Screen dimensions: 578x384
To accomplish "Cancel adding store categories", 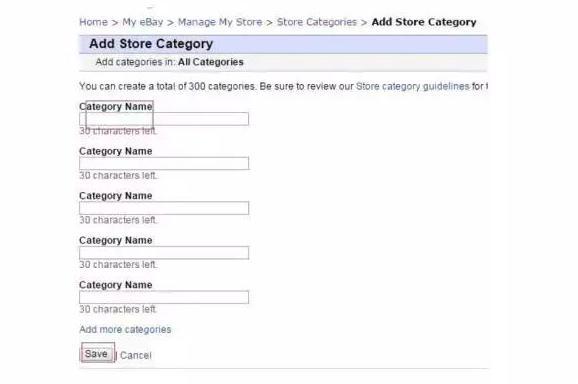I will click(136, 356).
